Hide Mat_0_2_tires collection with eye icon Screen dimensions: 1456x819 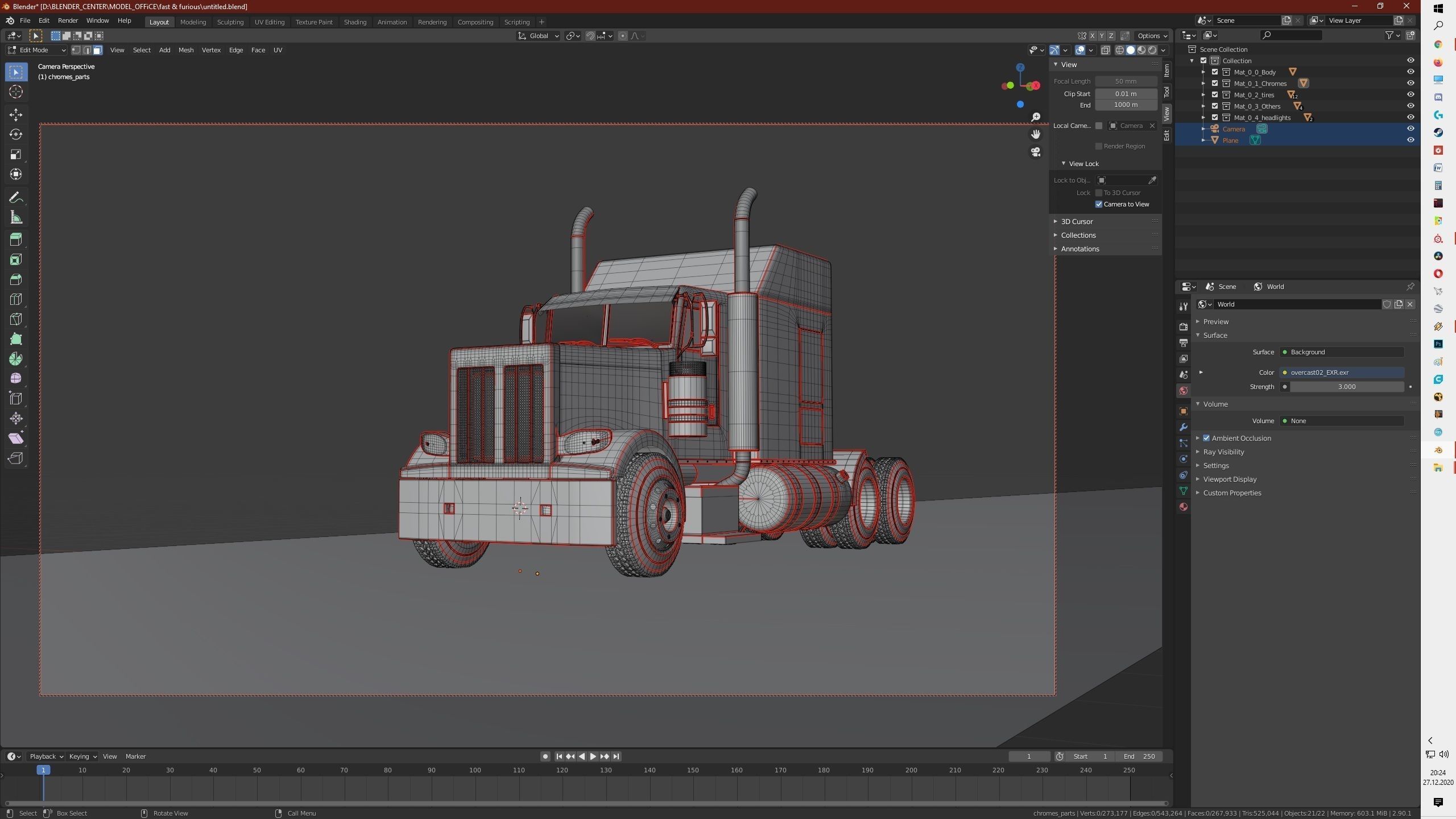tap(1410, 94)
